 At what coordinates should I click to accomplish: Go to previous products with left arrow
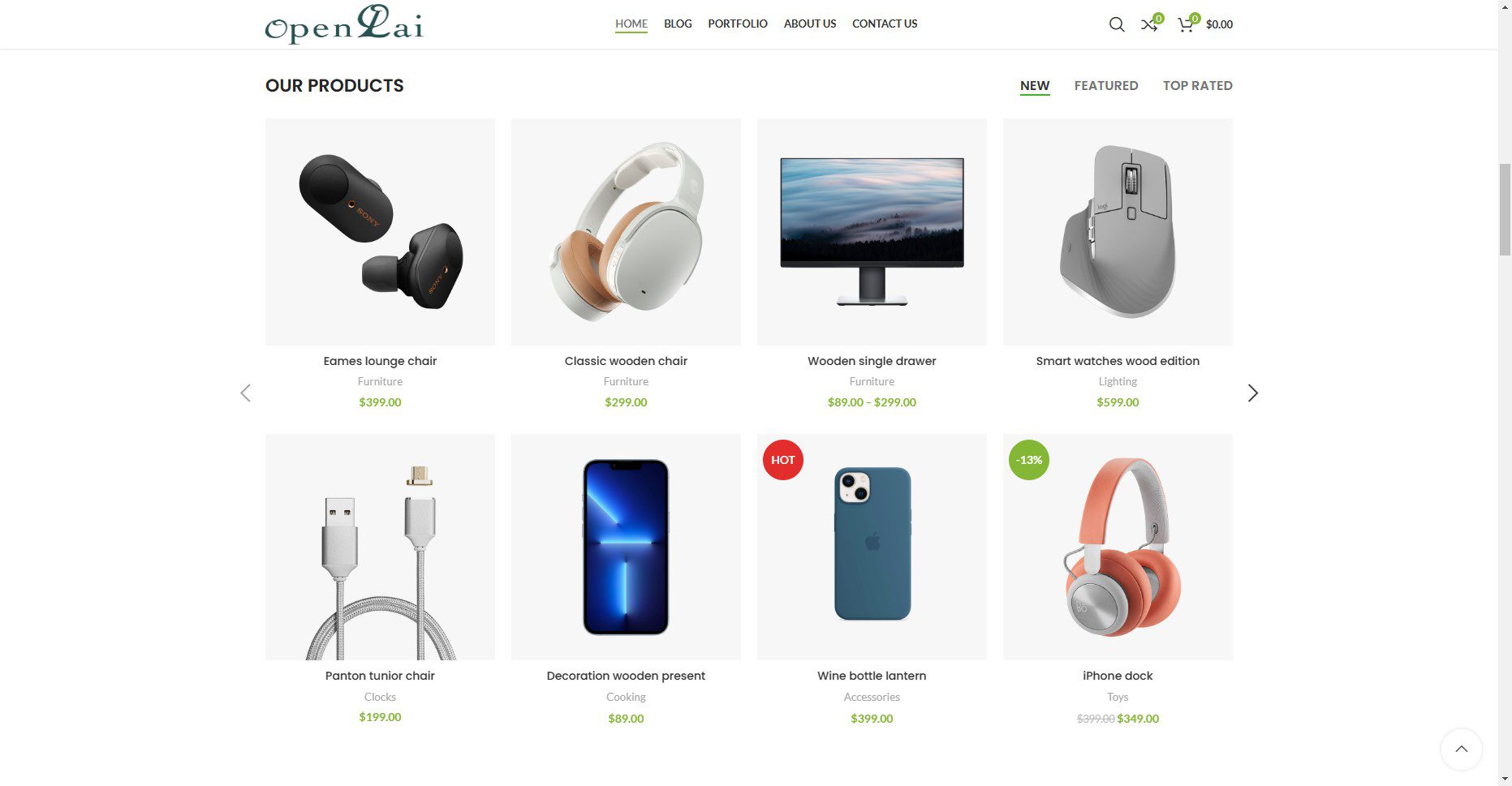pyautogui.click(x=245, y=393)
